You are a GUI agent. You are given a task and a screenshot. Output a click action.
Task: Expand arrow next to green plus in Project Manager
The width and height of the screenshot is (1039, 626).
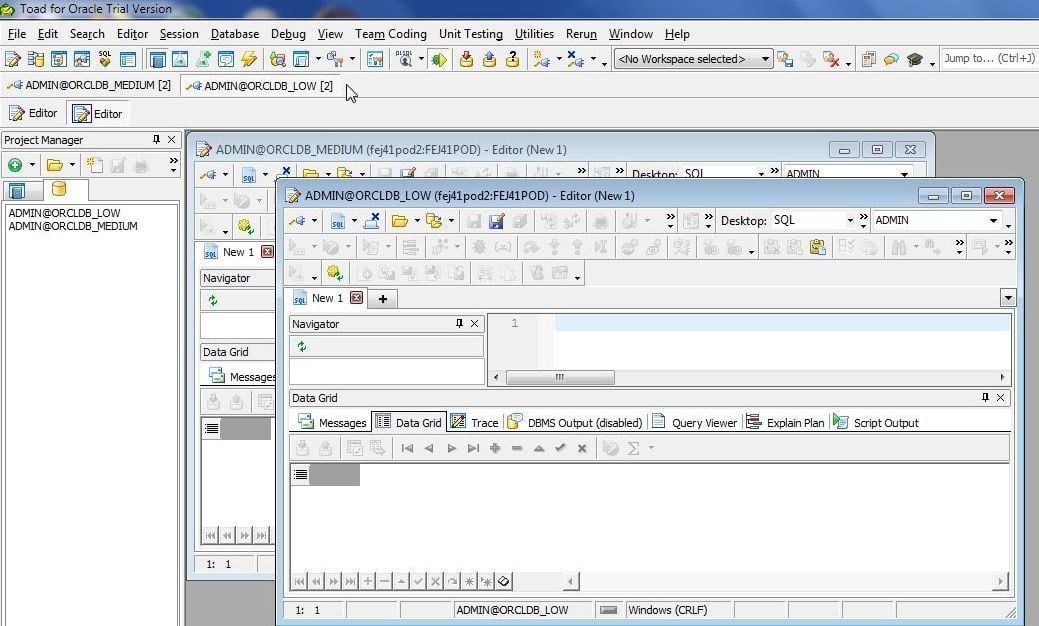click(31, 165)
